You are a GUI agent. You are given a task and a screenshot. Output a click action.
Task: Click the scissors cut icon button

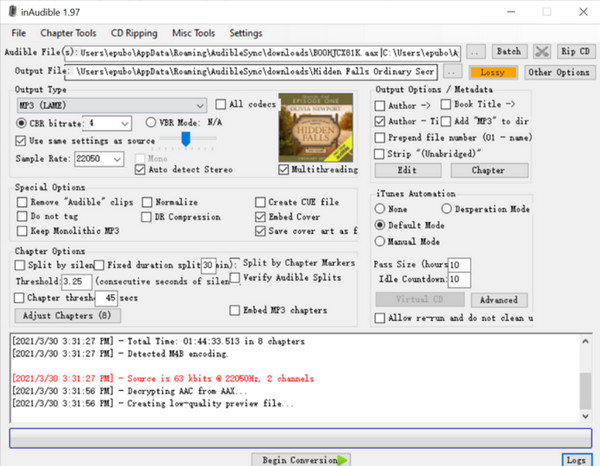tap(542, 52)
